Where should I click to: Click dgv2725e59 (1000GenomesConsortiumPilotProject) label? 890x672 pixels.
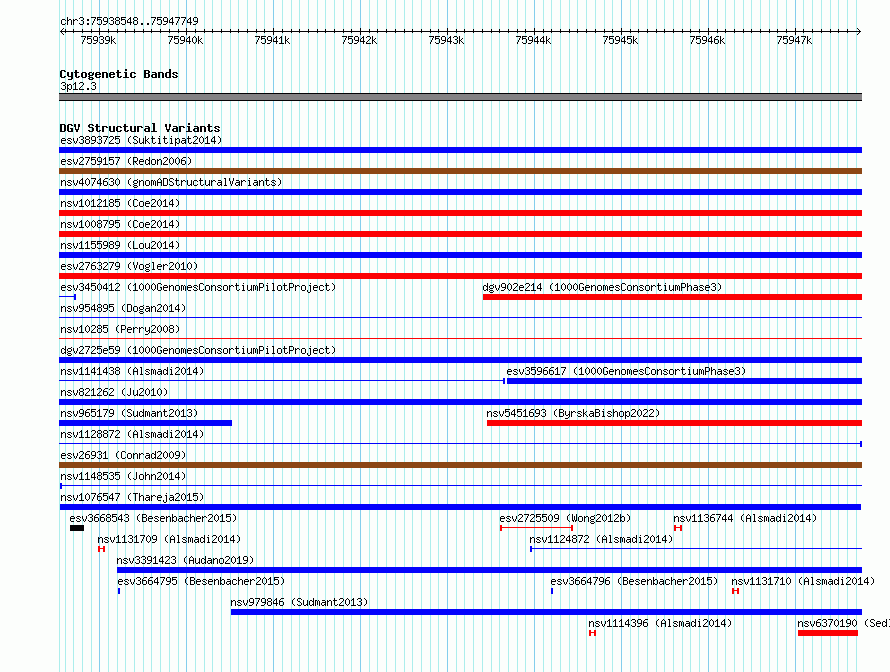coord(198,350)
